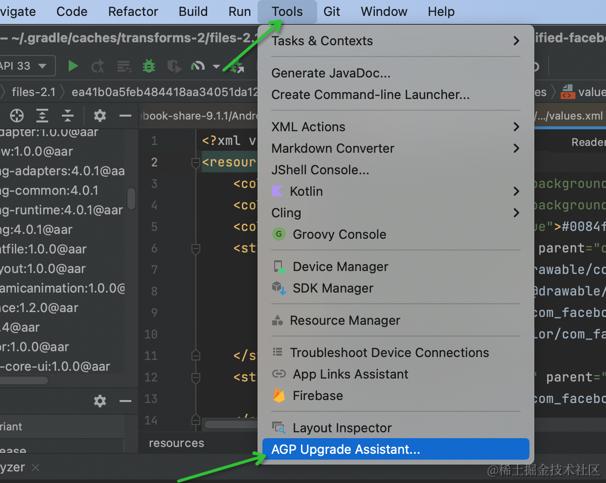Click the Resource Manager icon
Image resolution: width=606 pixels, height=483 pixels.
tap(277, 320)
